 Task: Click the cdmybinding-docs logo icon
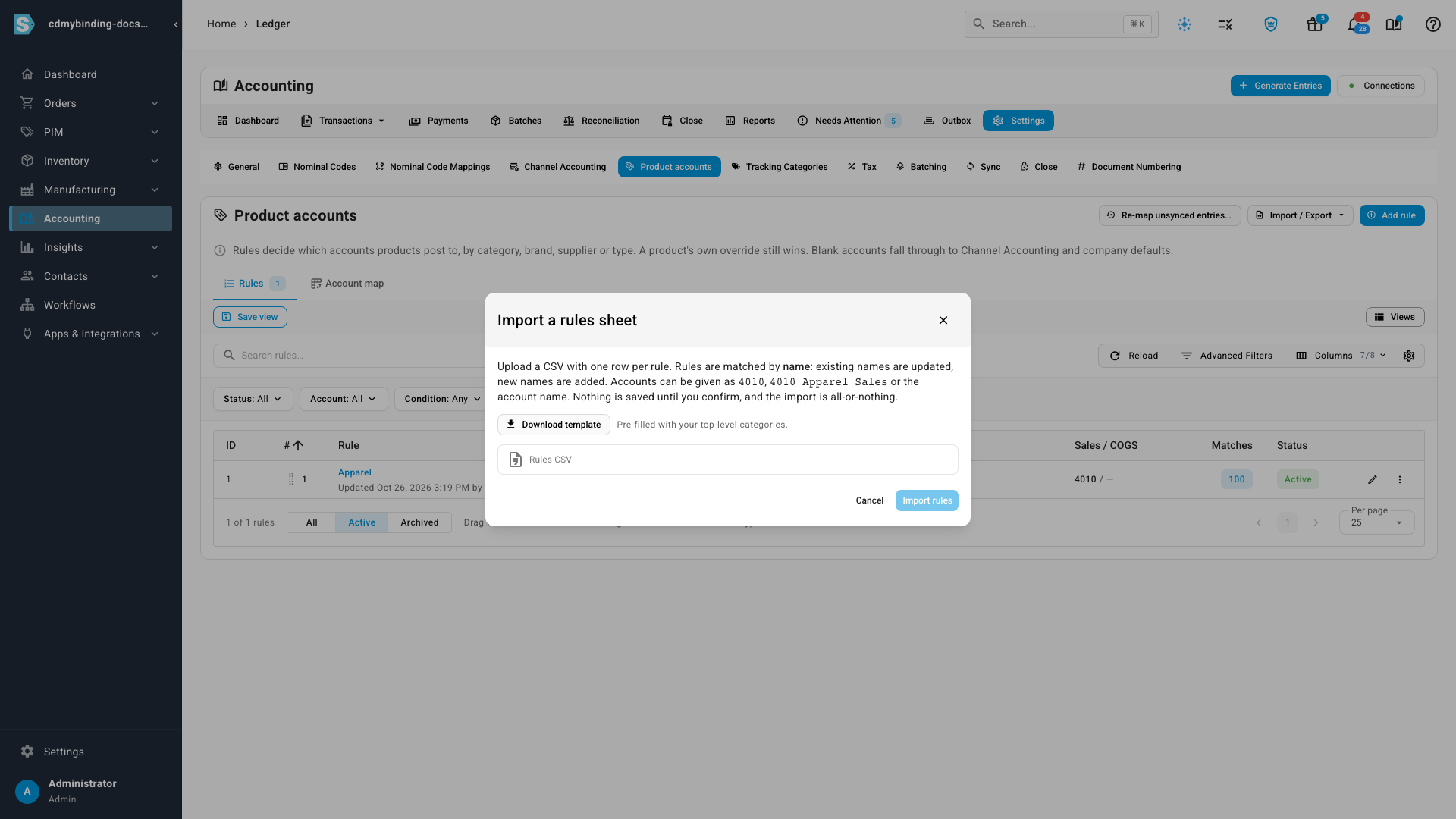pyautogui.click(x=24, y=24)
